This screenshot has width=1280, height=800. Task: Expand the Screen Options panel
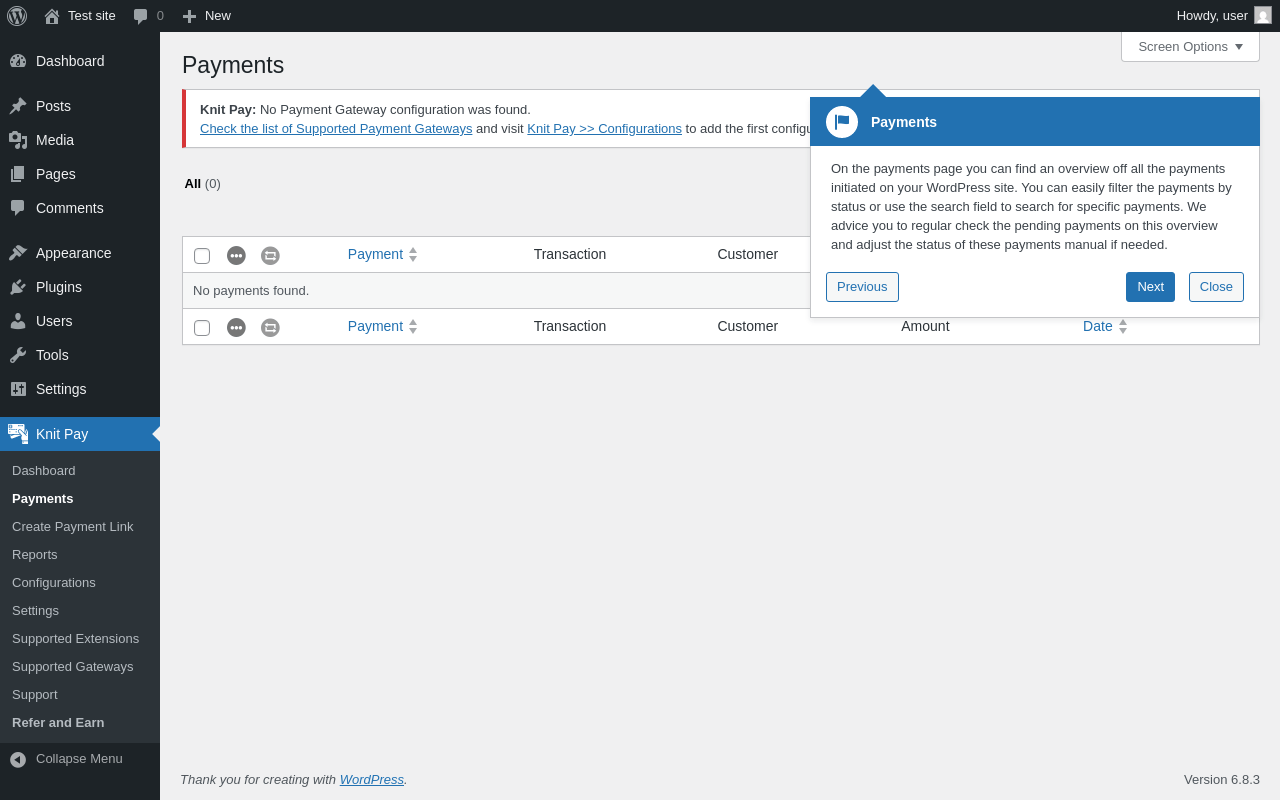pos(1190,46)
